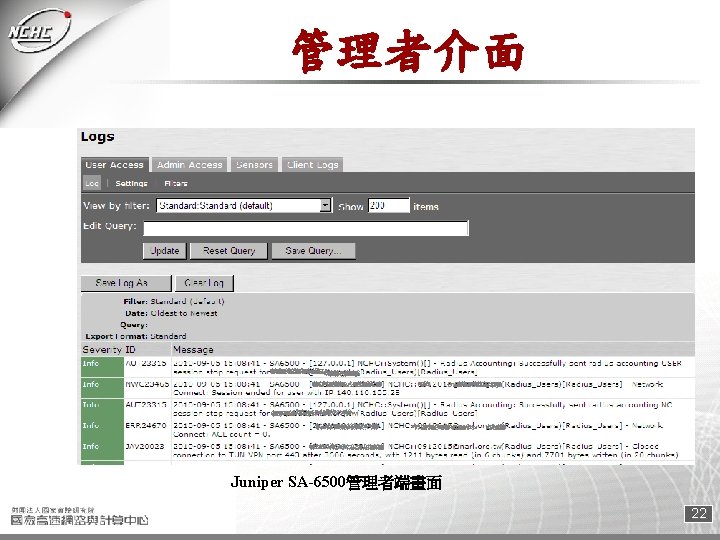
Task: Select the Log sub-tab
Action: [x=92, y=183]
